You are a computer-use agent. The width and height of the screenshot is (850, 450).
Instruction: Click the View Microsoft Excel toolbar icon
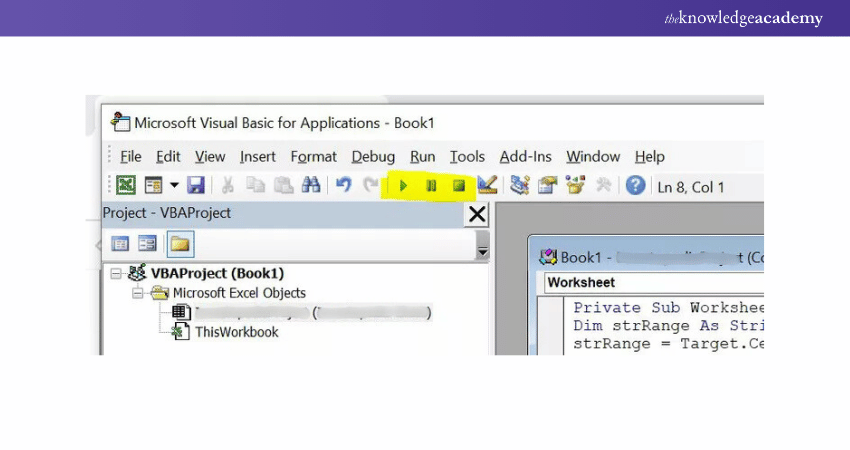(x=126, y=185)
